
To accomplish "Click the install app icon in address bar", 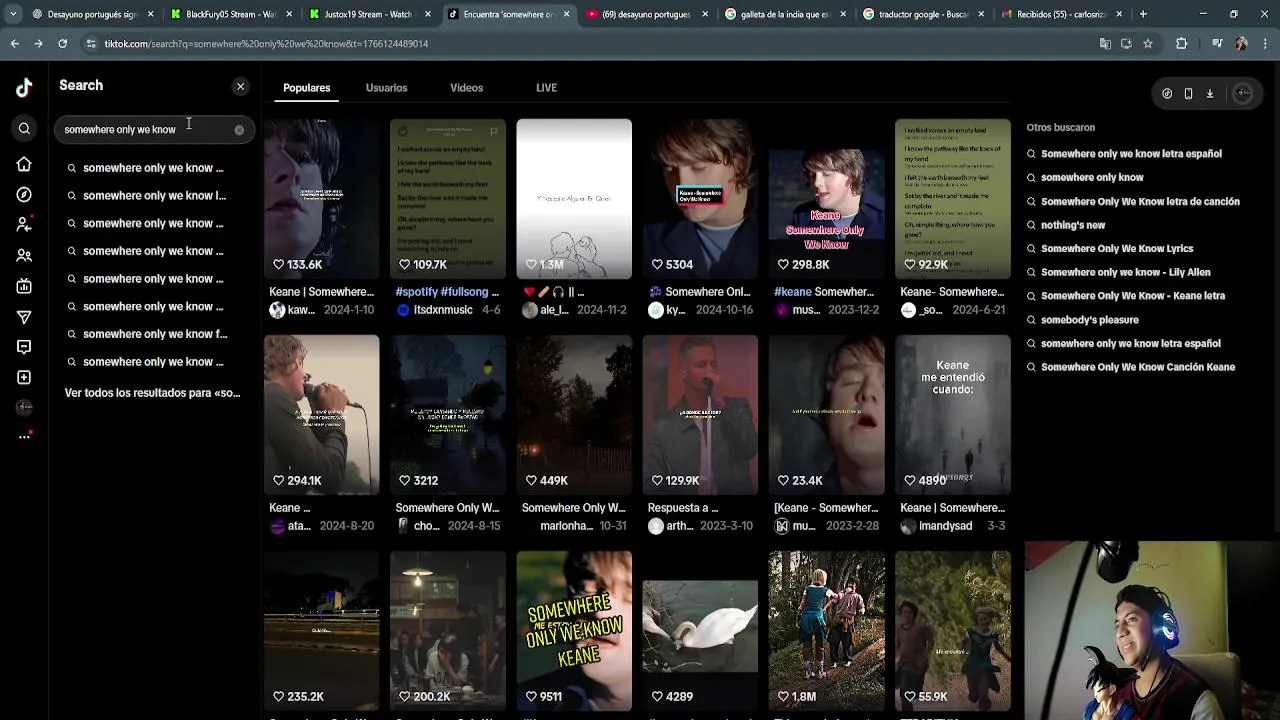I will 1126,44.
